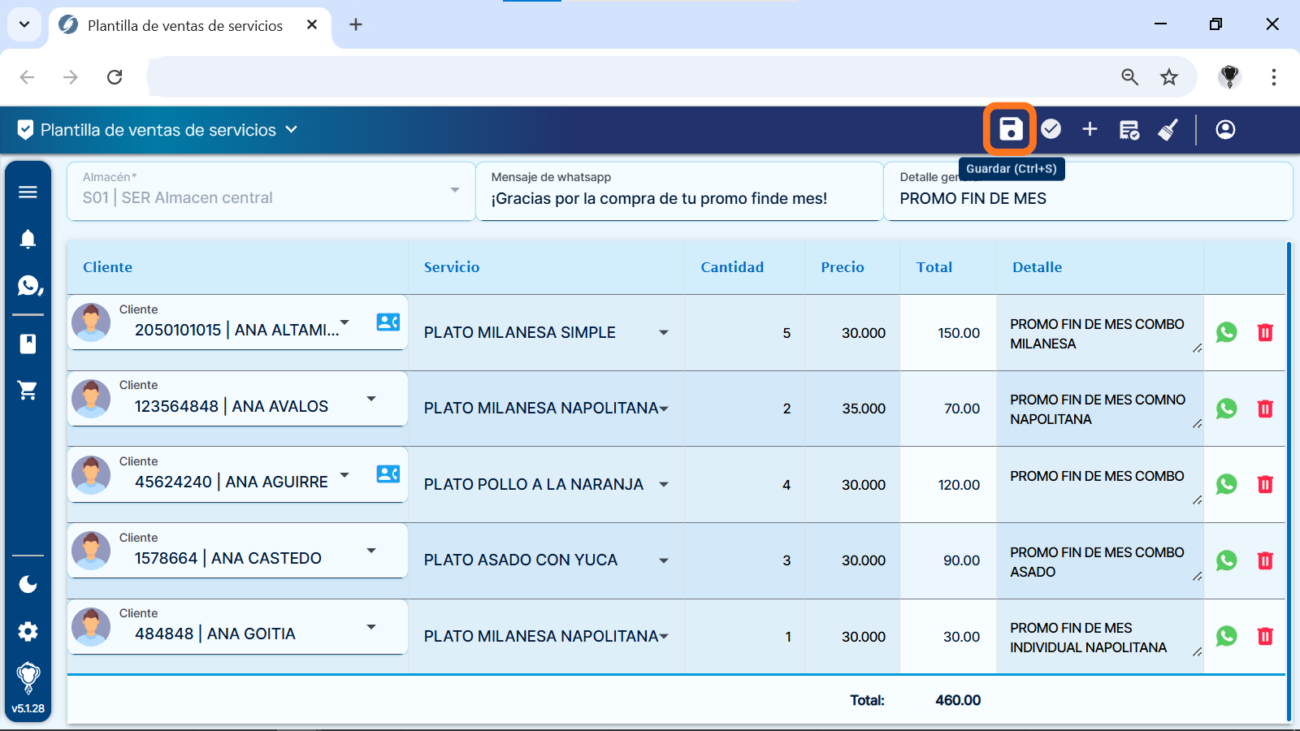This screenshot has height=731, width=1300.
Task: Click the broom clear icon in toolbar
Action: pos(1168,129)
